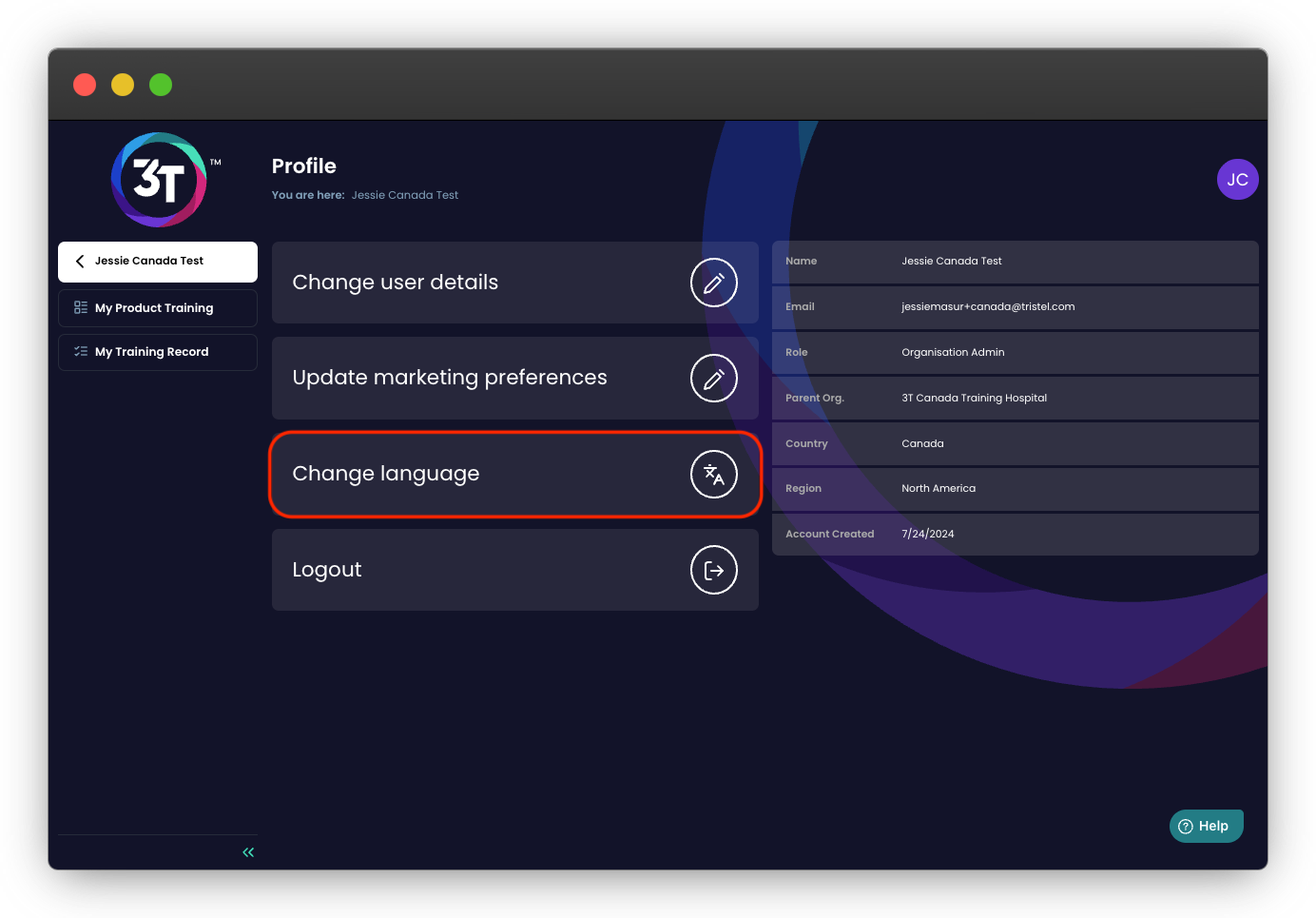Screen dimensions: 1316x918
Task: Click the email jessiemasur+canada@tristel.com
Action: [x=988, y=306]
